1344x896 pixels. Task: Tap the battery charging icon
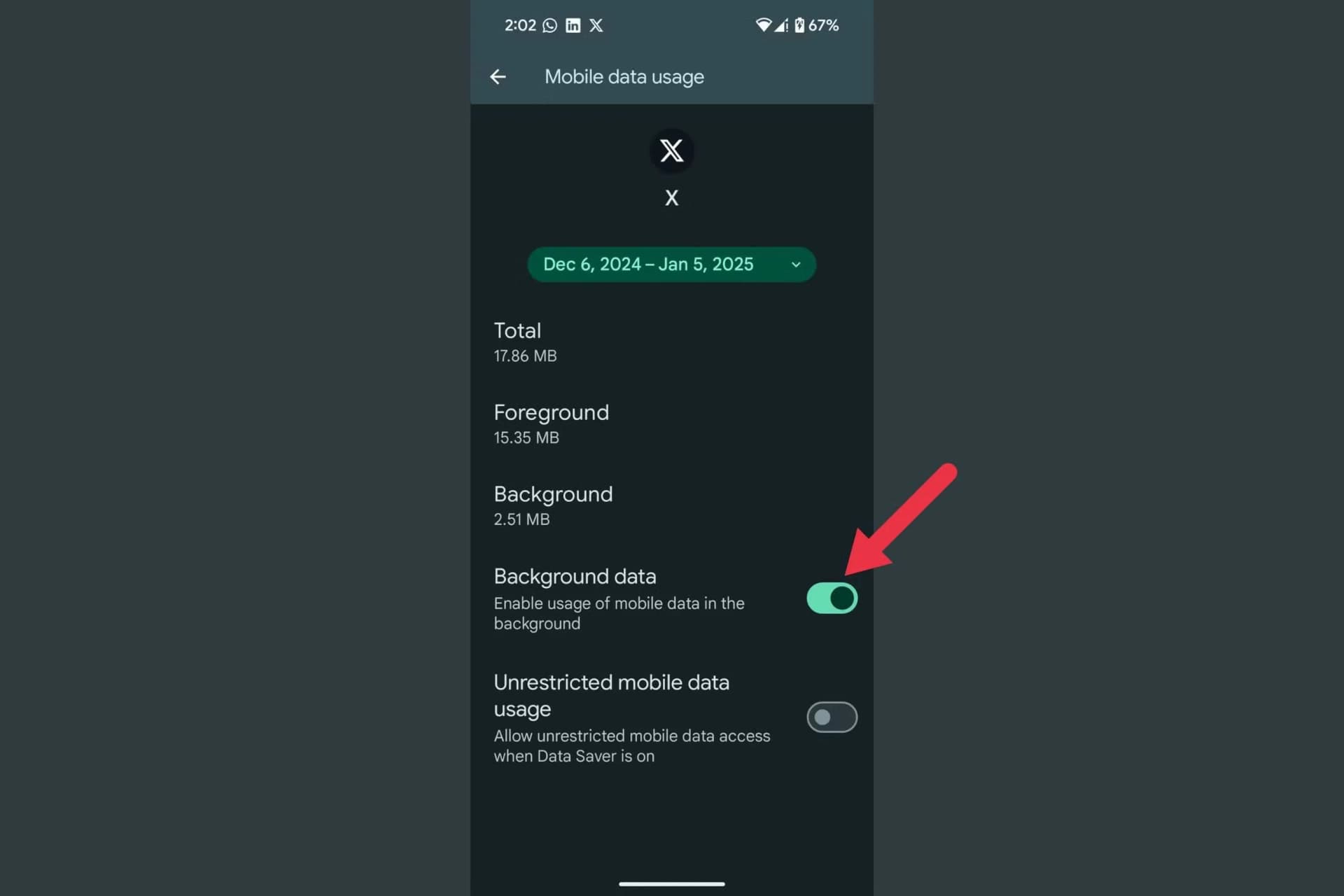799,25
